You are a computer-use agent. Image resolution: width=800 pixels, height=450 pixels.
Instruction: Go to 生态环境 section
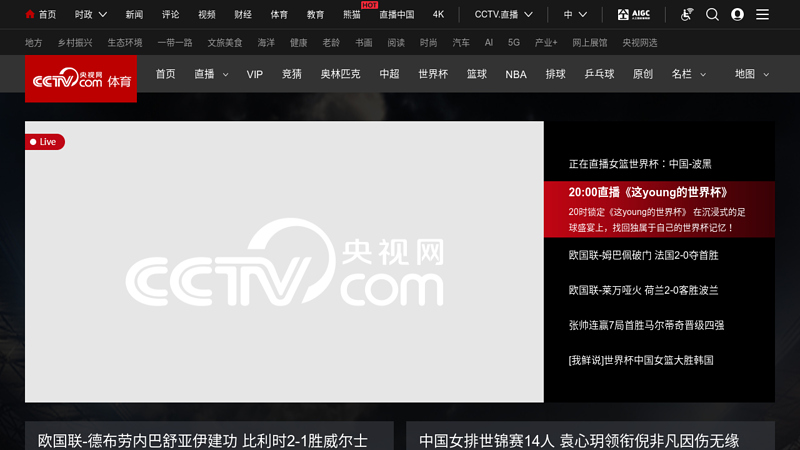(x=125, y=43)
